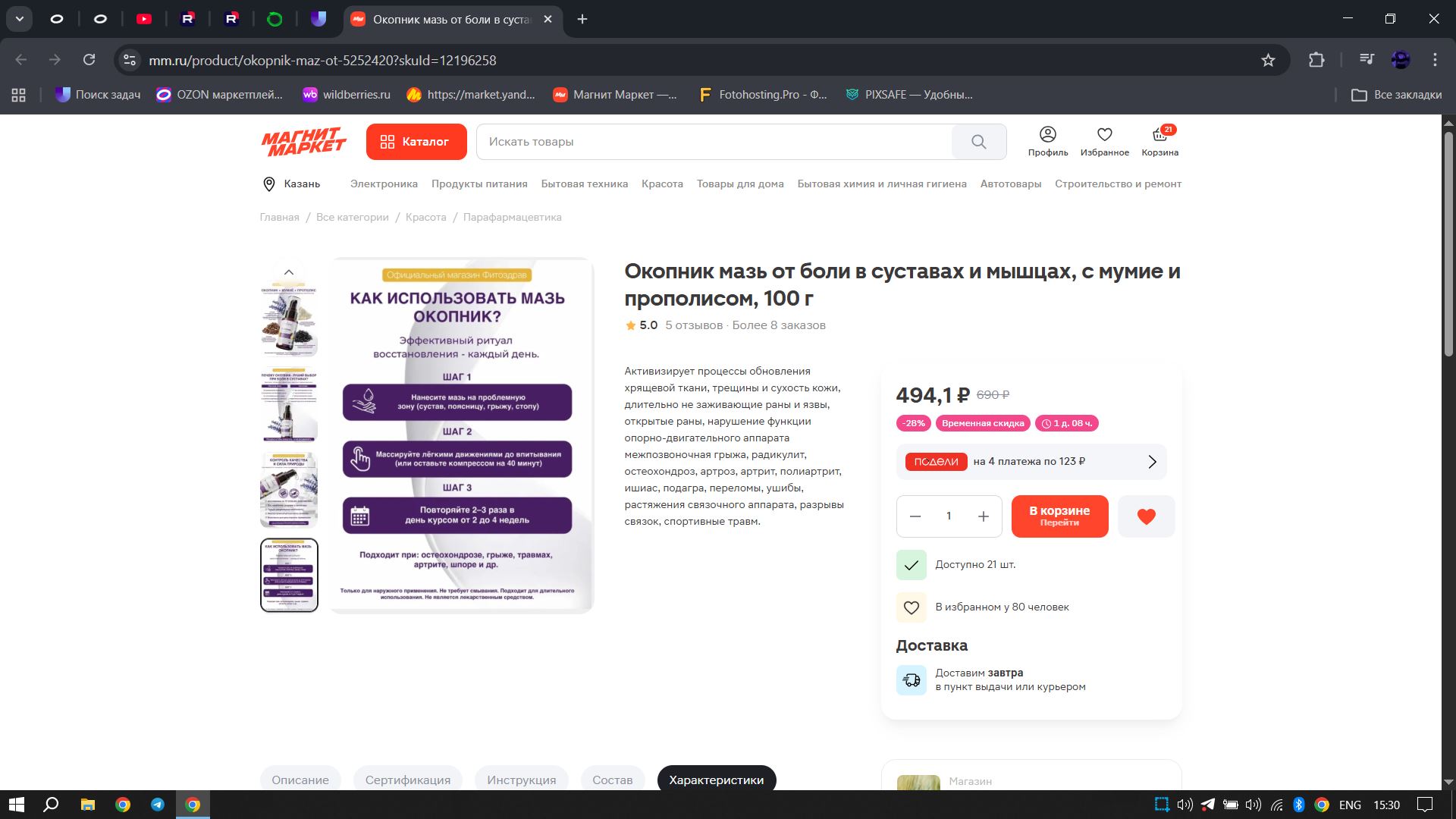Viewport: 1456px width, 819px height.
Task: Open the Парафармацевтика breadcrumb link
Action: [x=512, y=218]
